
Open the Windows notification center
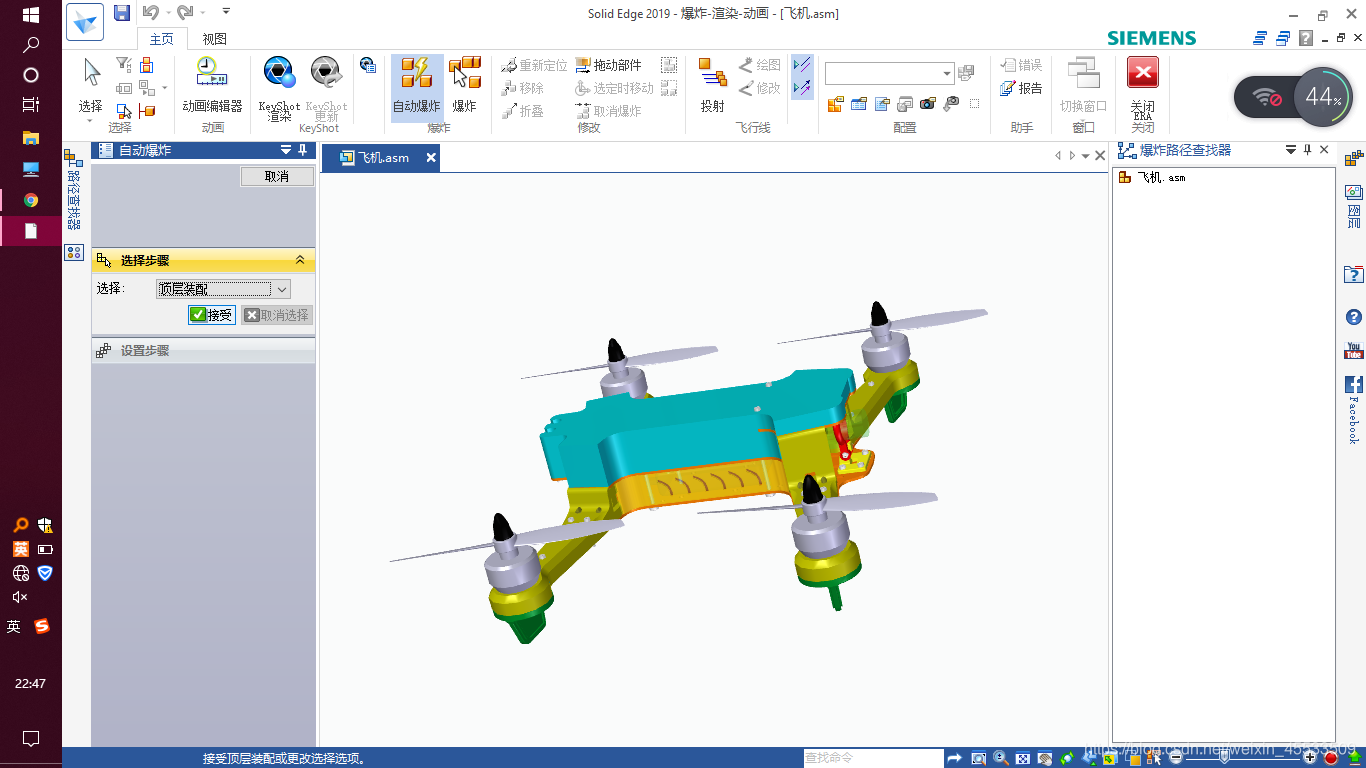click(x=31, y=739)
